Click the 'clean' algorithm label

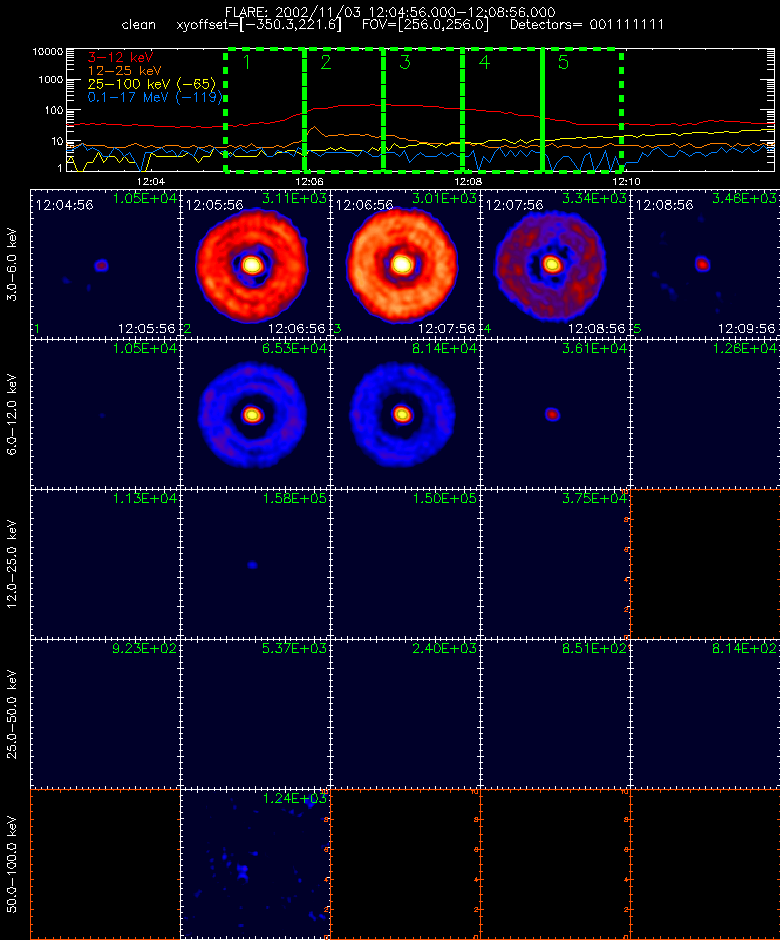[x=138, y=25]
